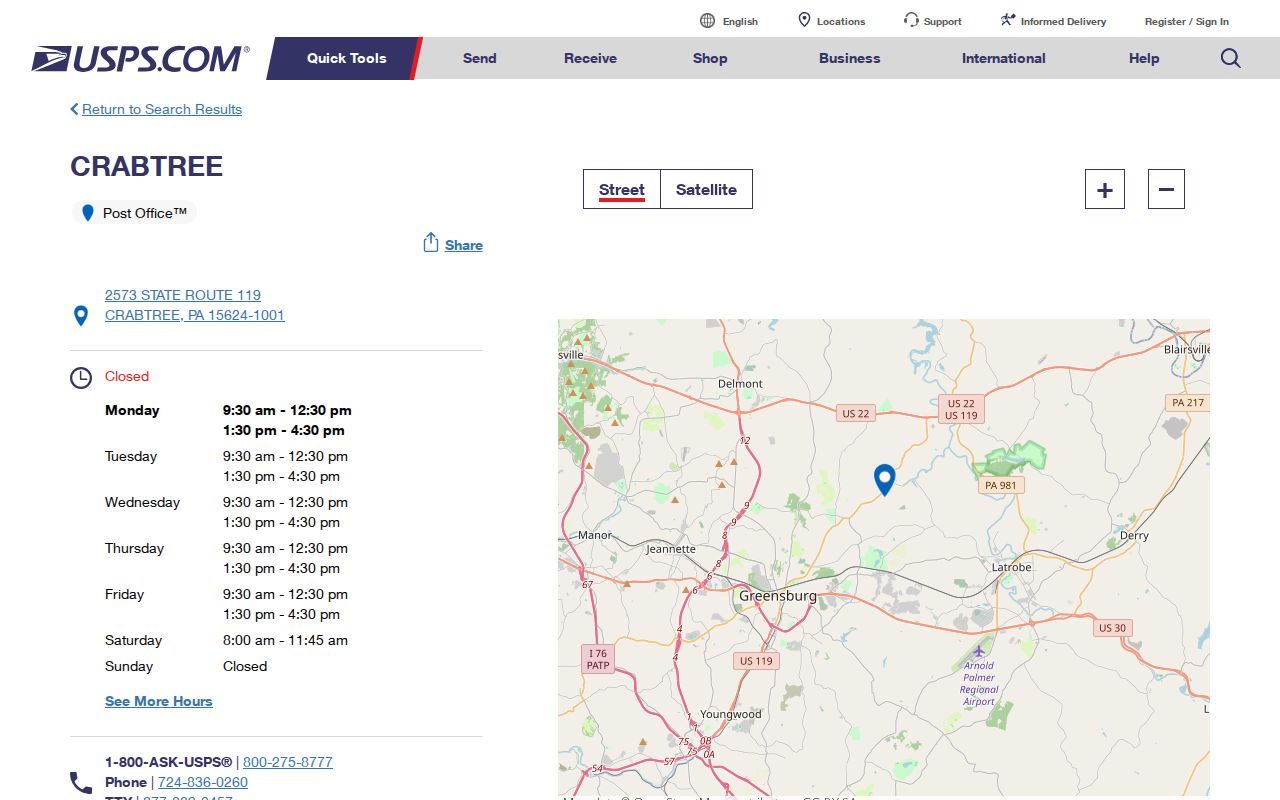
Task: Zoom out the map with minus button
Action: (x=1166, y=189)
